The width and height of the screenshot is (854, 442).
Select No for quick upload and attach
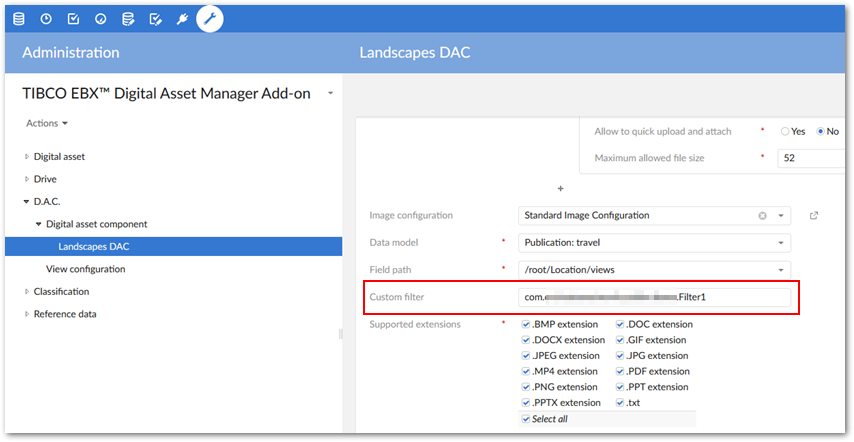(x=820, y=131)
